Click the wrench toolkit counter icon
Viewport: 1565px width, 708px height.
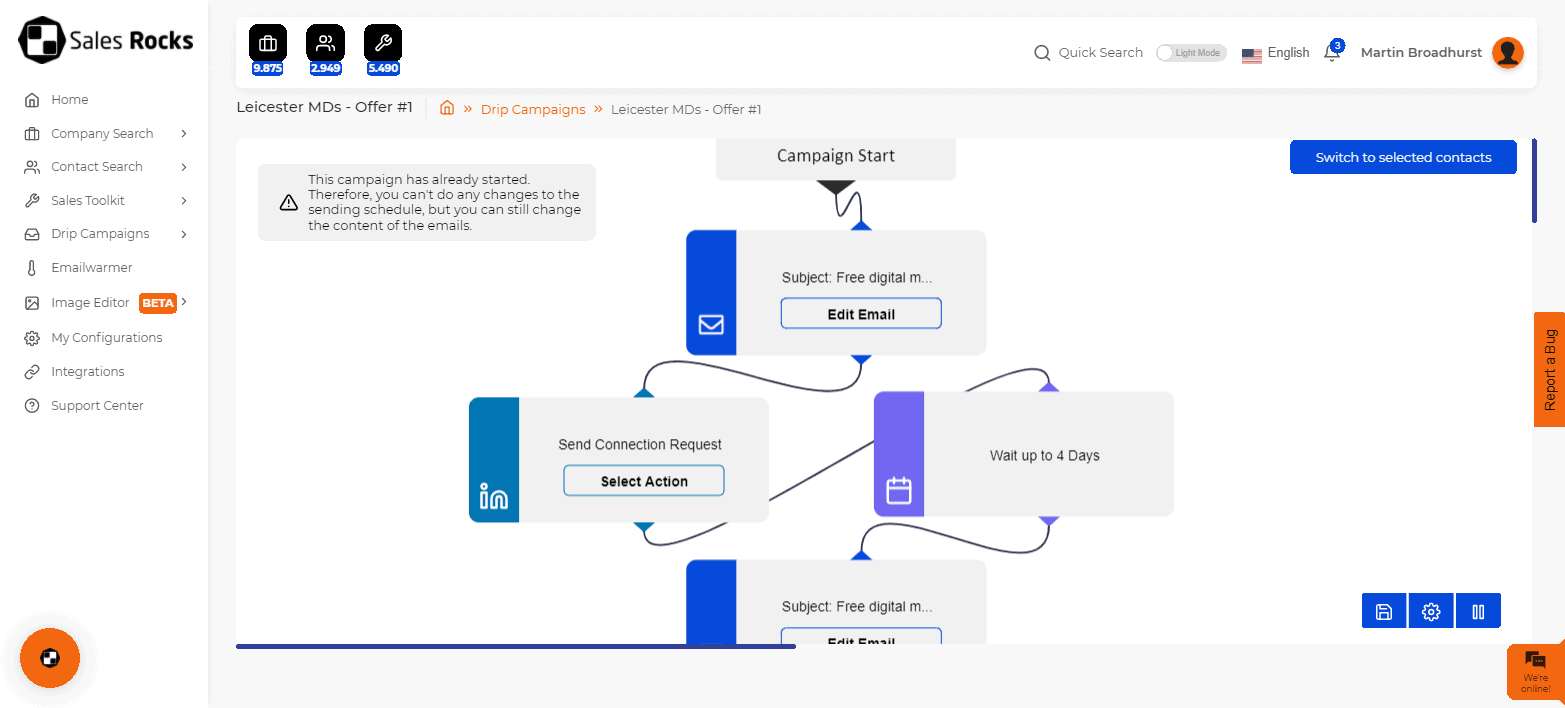click(x=383, y=44)
